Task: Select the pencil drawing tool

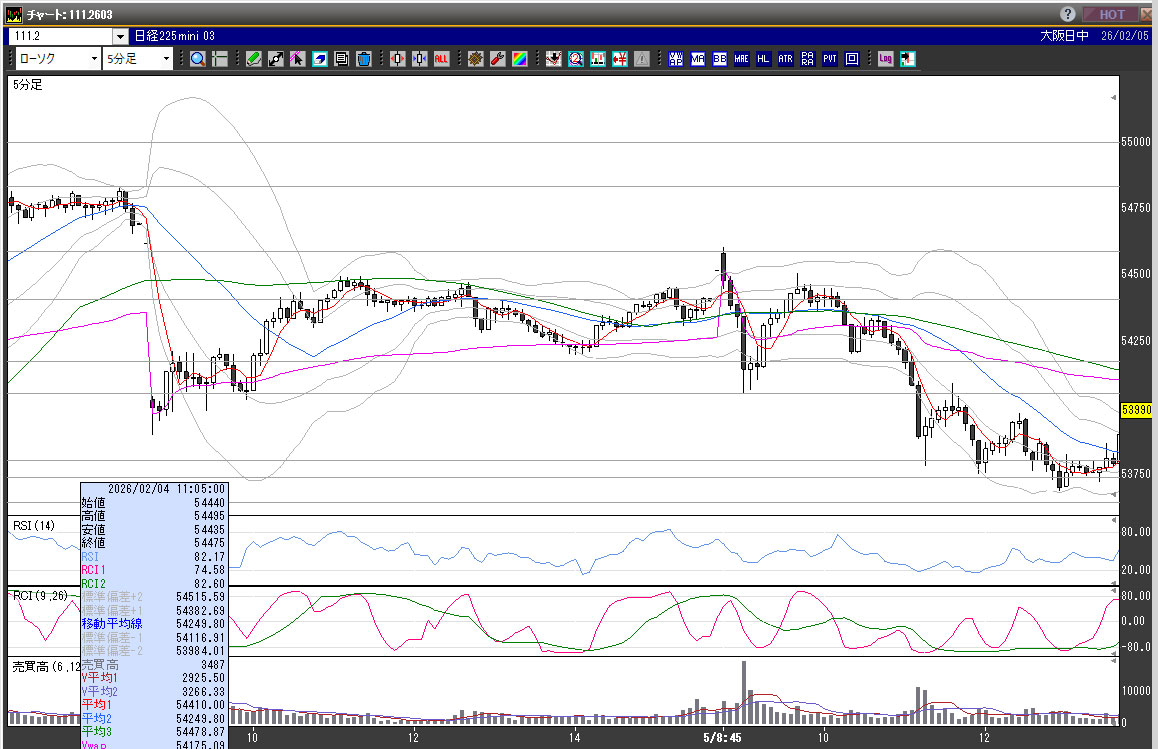Action: (254, 59)
